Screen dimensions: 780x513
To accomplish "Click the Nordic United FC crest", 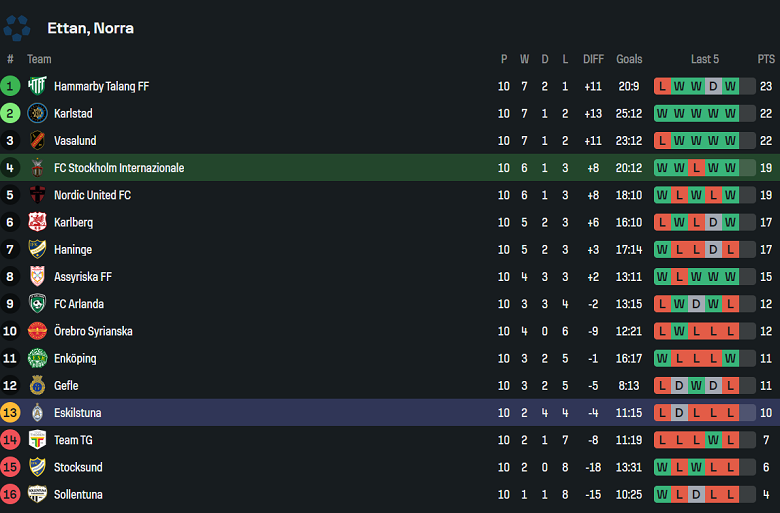I will pyautogui.click(x=37, y=195).
